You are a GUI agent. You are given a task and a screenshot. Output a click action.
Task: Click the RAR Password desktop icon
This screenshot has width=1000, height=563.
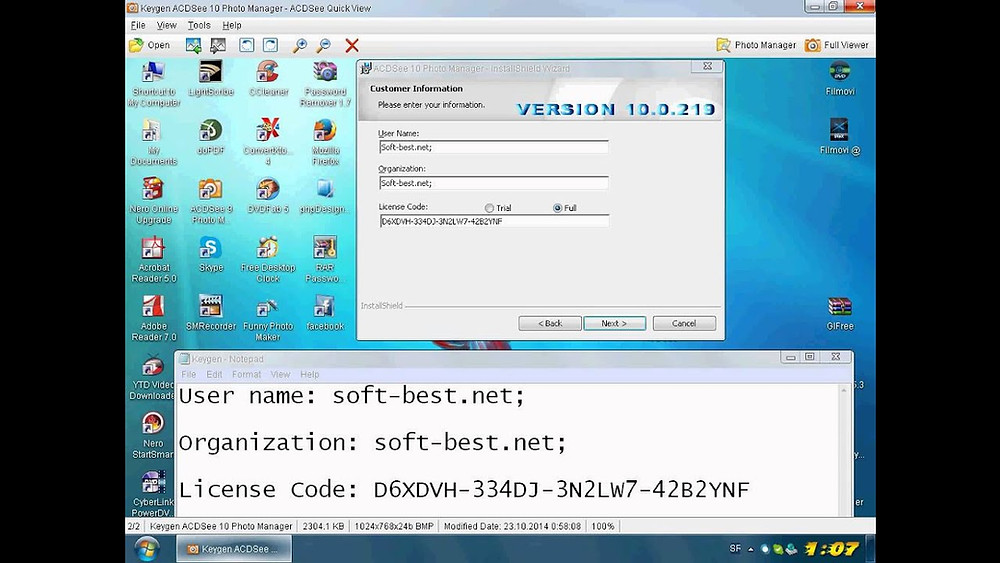(x=325, y=260)
